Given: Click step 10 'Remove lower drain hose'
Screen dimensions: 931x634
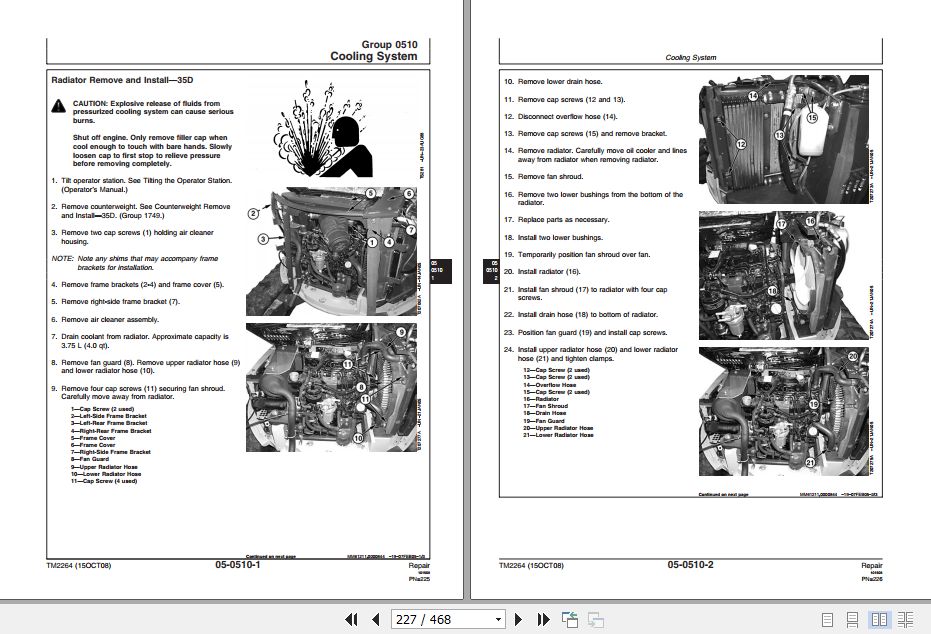Looking at the screenshot, I should click(553, 82).
